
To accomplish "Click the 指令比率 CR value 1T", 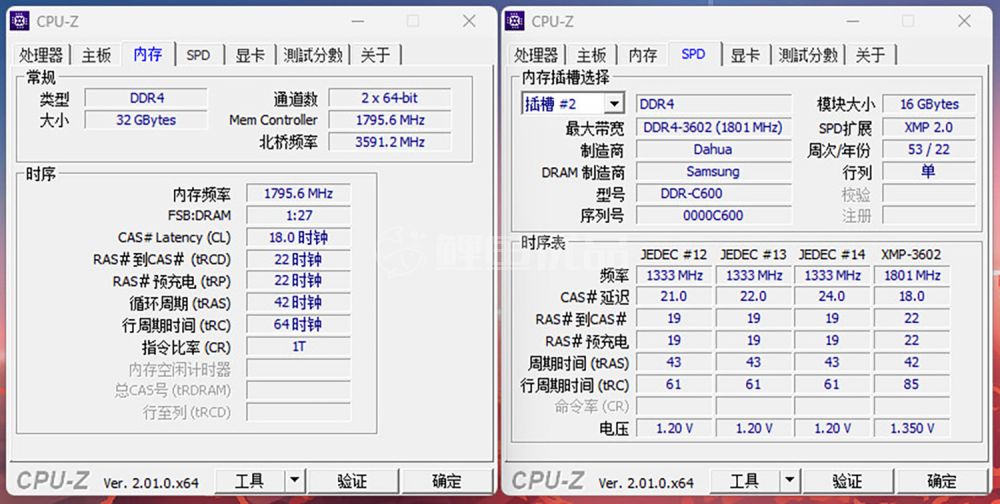I will pyautogui.click(x=298, y=346).
